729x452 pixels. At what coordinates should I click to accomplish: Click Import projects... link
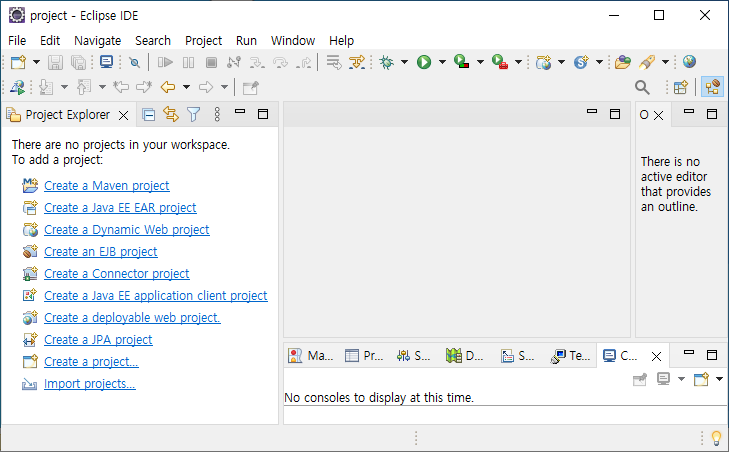click(x=90, y=384)
